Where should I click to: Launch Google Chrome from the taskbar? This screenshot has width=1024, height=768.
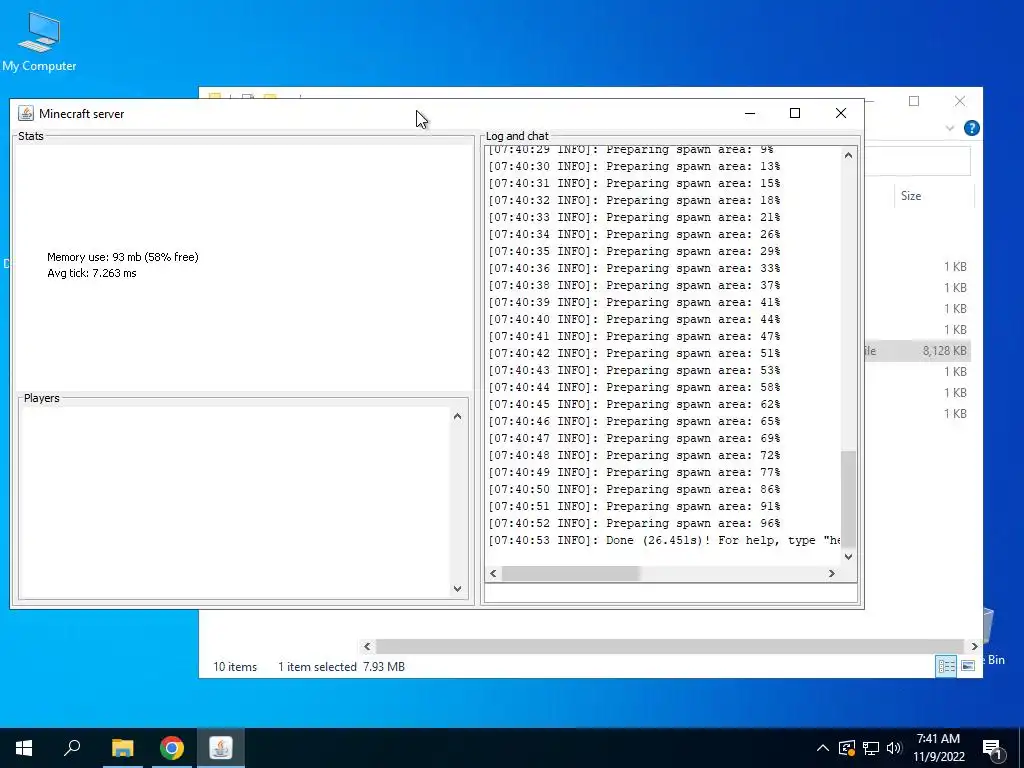coord(172,748)
